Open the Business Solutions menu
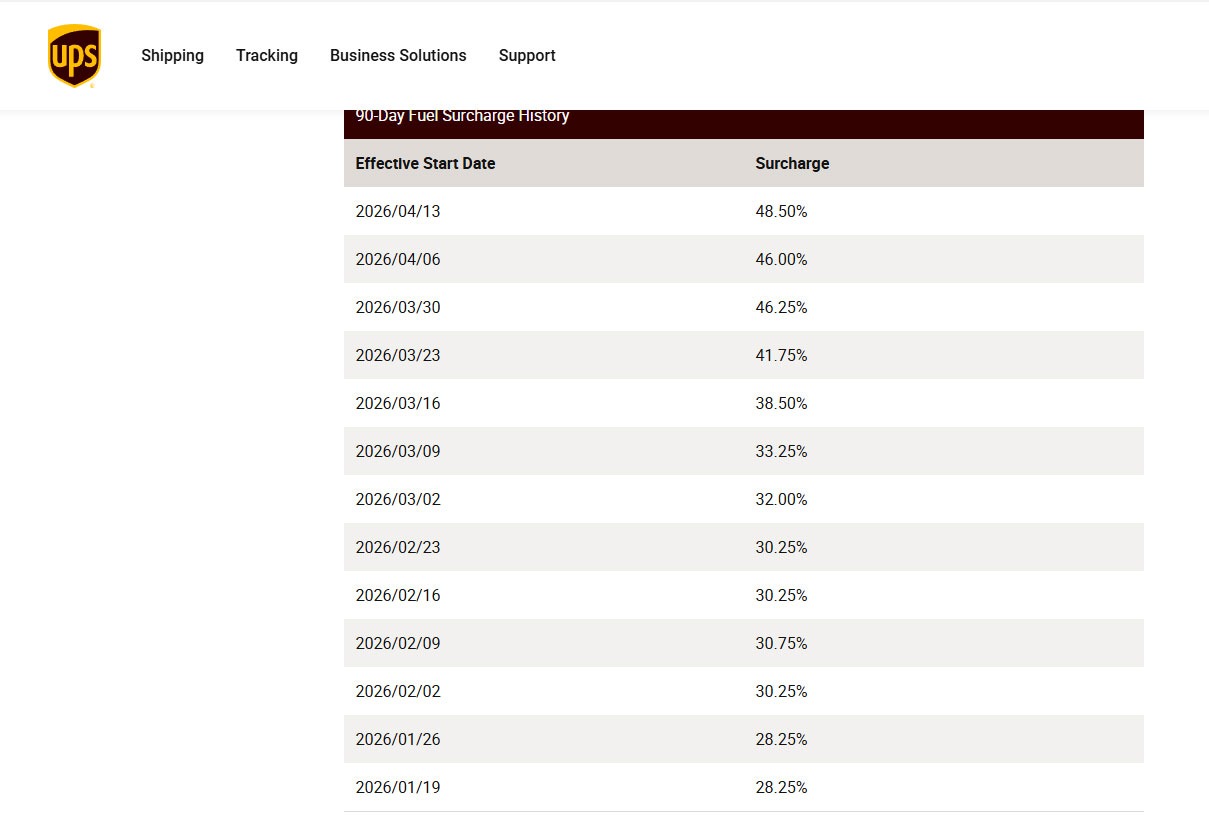Screen dimensions: 1209x820 tap(398, 55)
